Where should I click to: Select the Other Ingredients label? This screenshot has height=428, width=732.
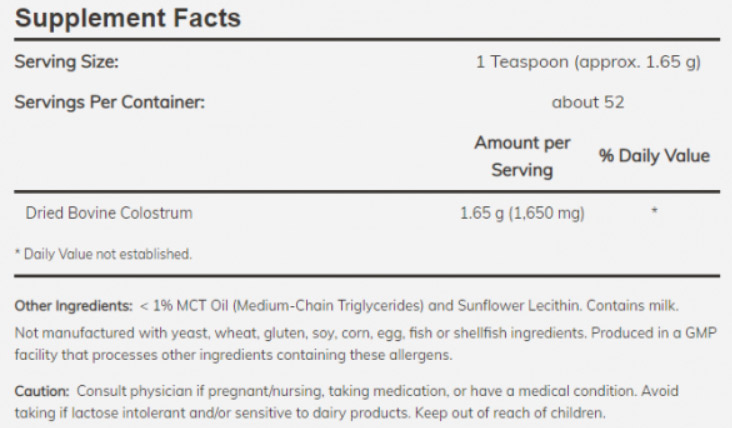point(73,305)
